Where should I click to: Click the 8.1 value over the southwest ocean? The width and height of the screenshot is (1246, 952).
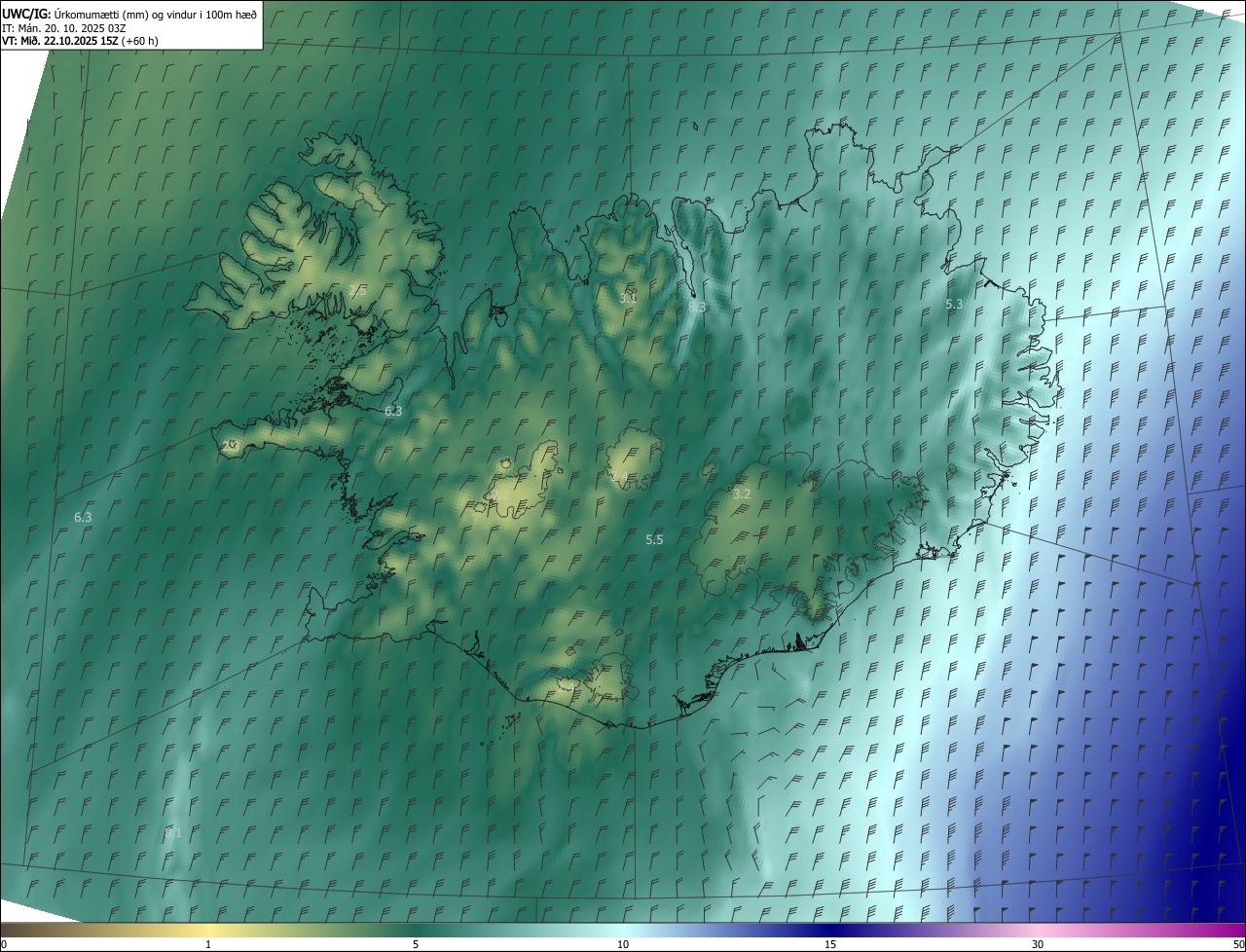click(x=173, y=833)
